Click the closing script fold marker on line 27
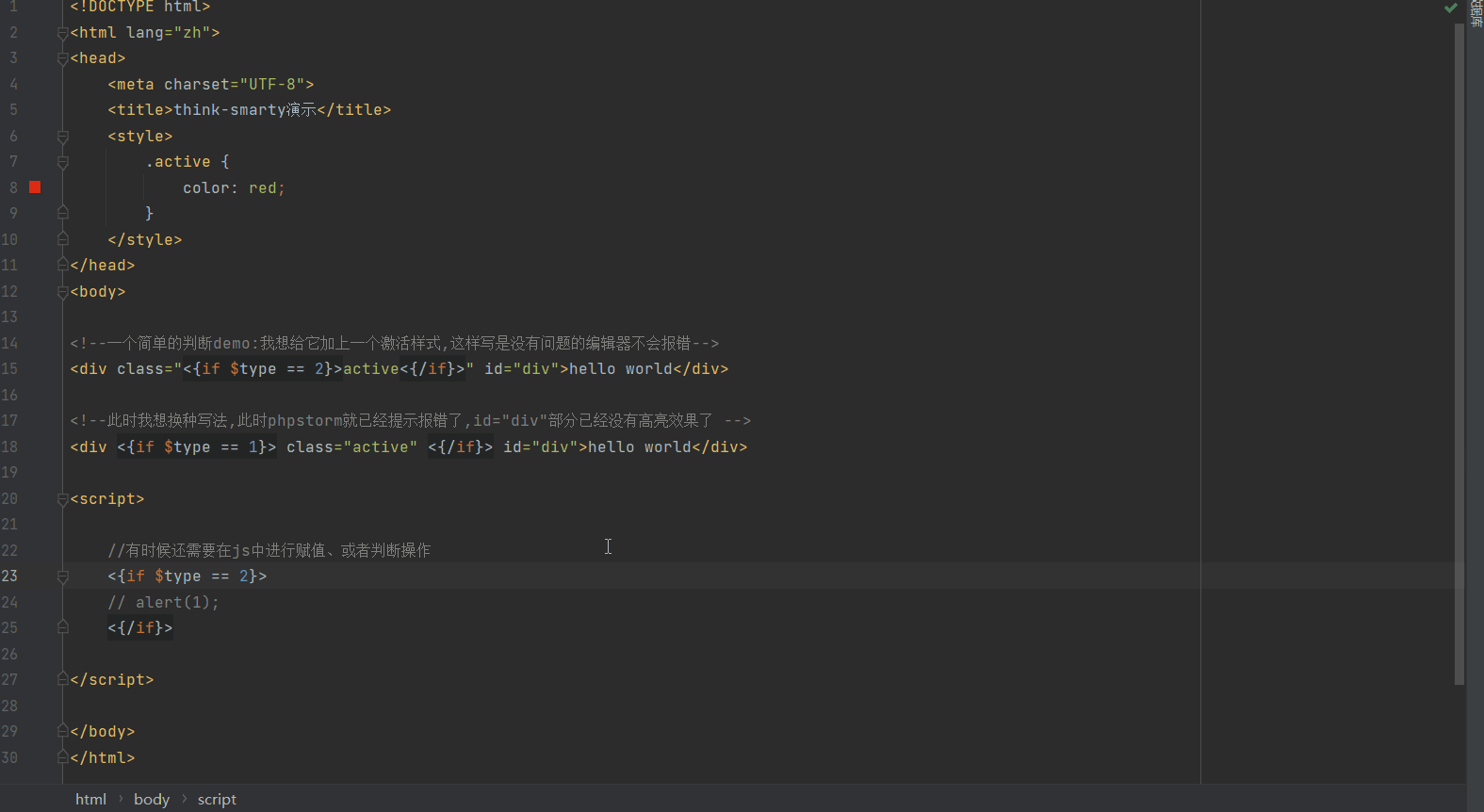 [62, 679]
